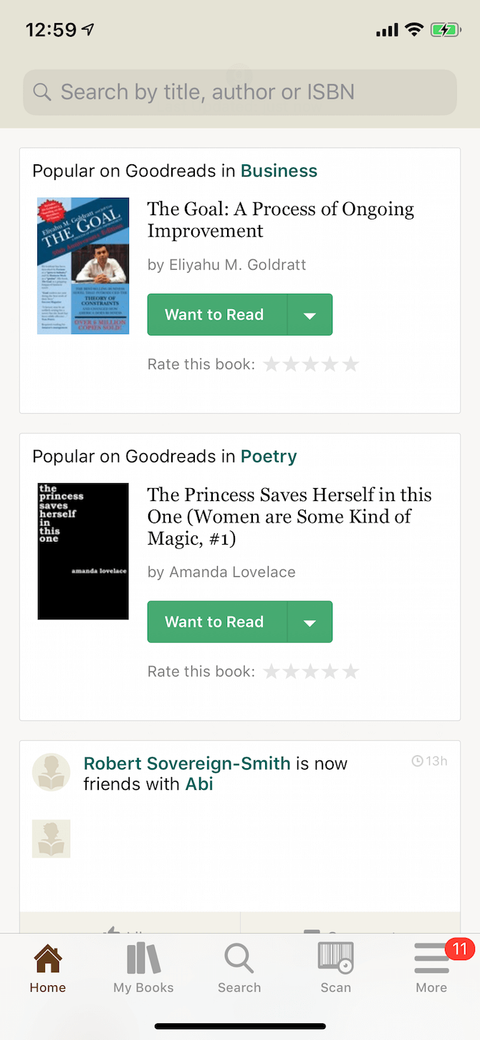Tap Abi's small avatar thumbnail
Image resolution: width=480 pixels, height=1040 pixels.
(51, 838)
